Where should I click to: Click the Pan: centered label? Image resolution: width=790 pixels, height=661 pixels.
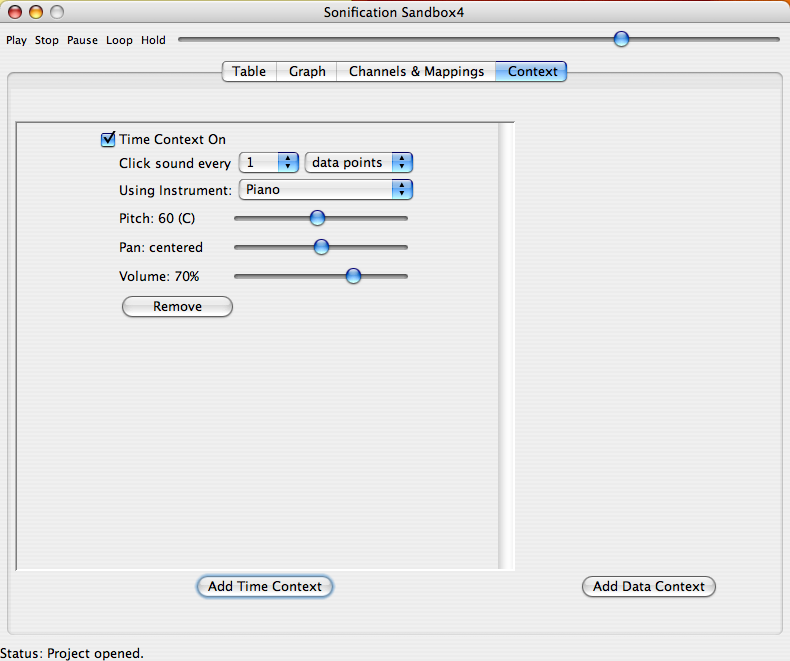click(x=161, y=247)
